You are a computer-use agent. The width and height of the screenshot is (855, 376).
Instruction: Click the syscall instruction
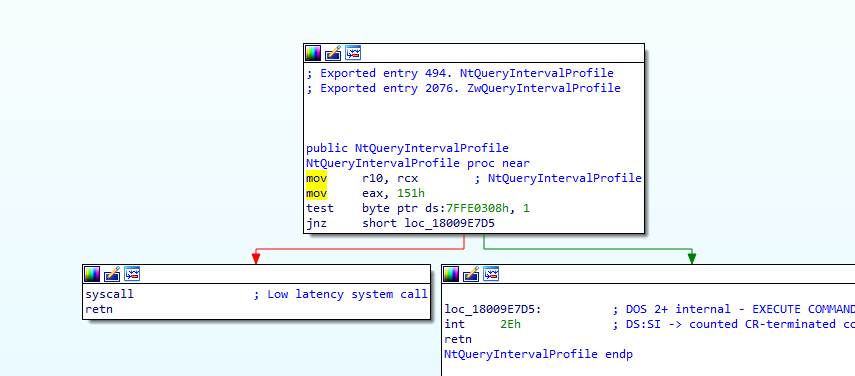110,294
